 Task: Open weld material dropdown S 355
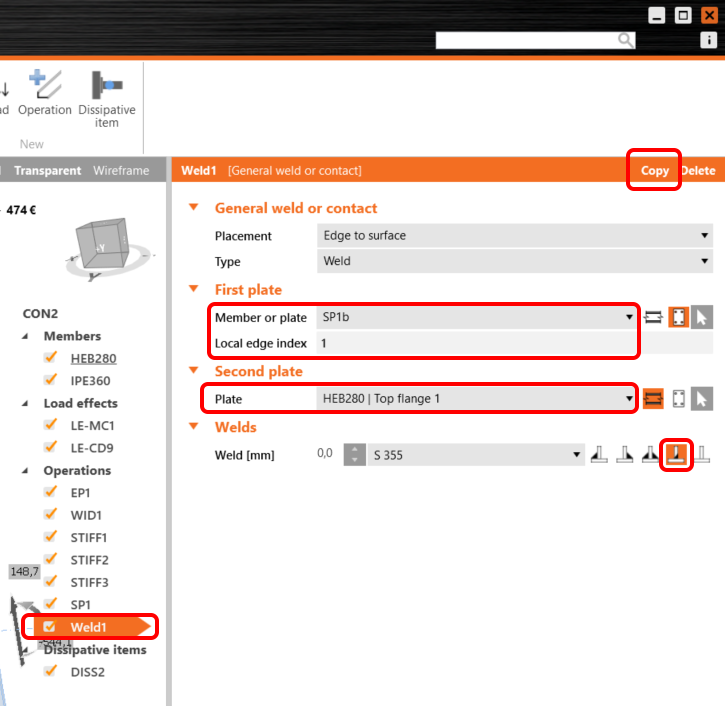pos(476,455)
